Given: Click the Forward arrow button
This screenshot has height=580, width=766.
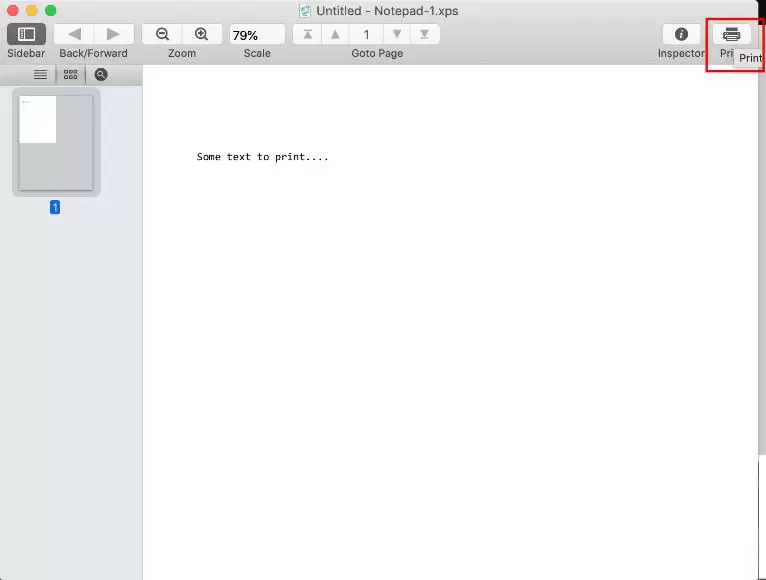Looking at the screenshot, I should (x=113, y=34).
